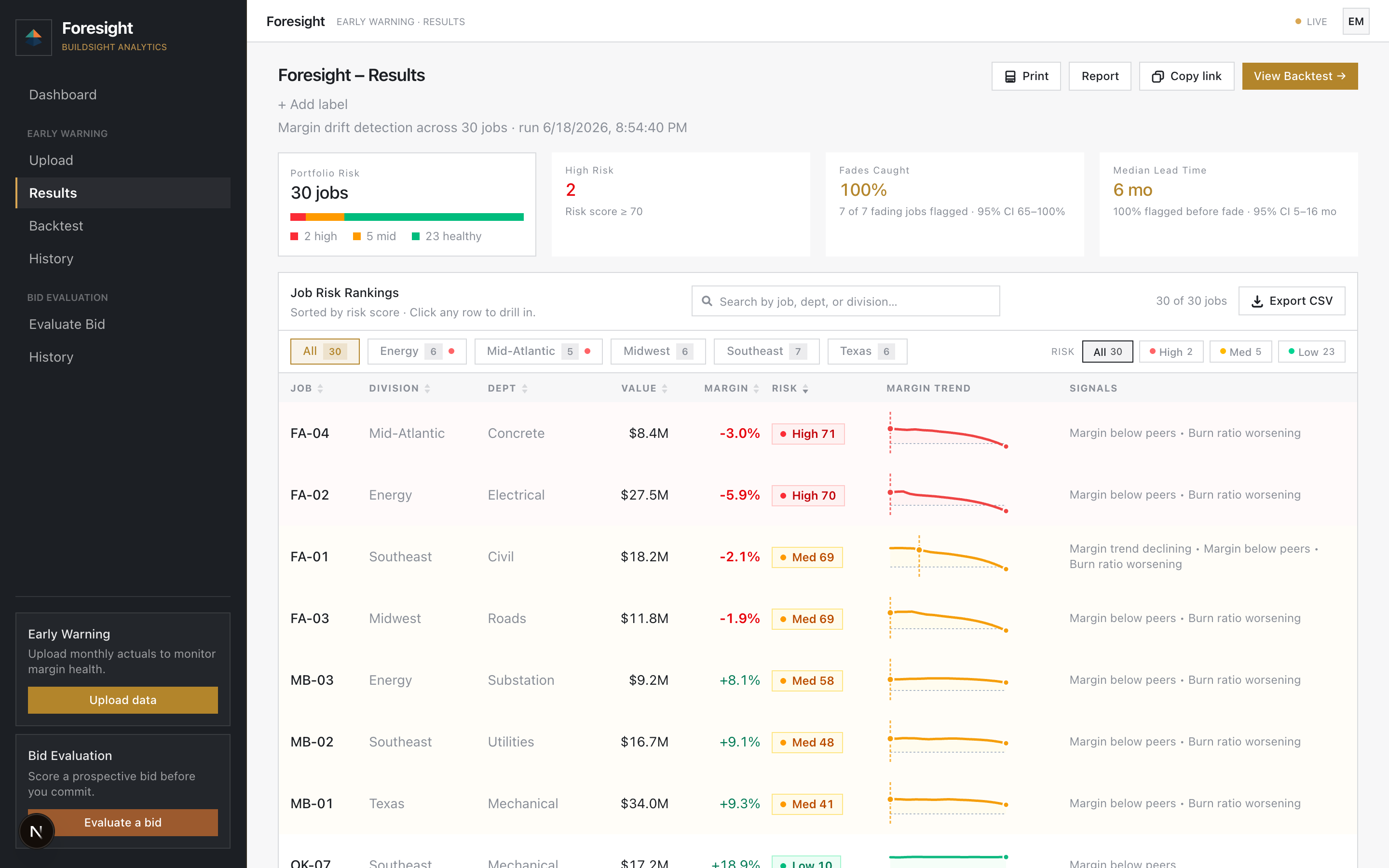Screen dimensions: 1389x868
Task: Click the FA-04 margin trend sparkline
Action: click(948, 434)
